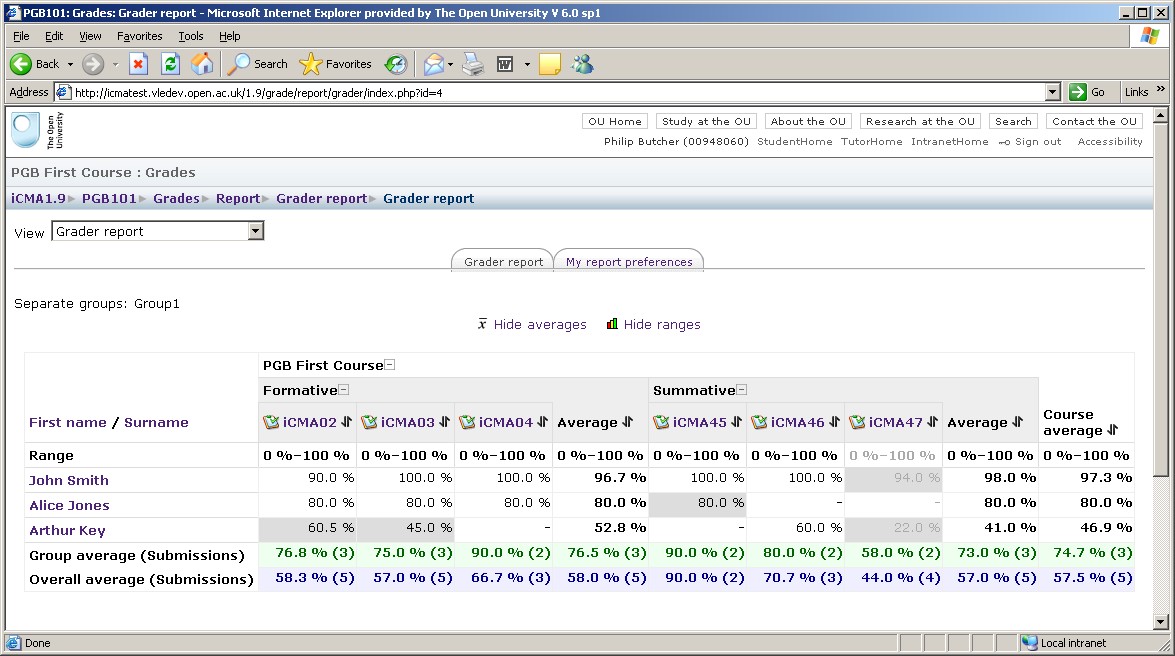Viewport: 1175px width, 656px height.
Task: Open Back button history dropdown arrow
Action: click(70, 64)
